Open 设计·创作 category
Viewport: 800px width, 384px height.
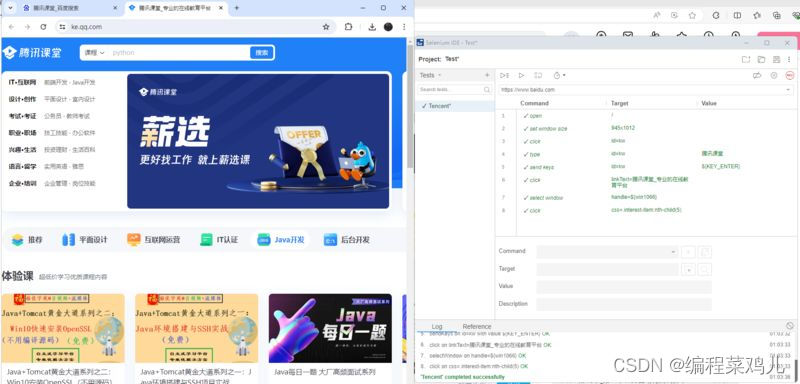[22, 99]
